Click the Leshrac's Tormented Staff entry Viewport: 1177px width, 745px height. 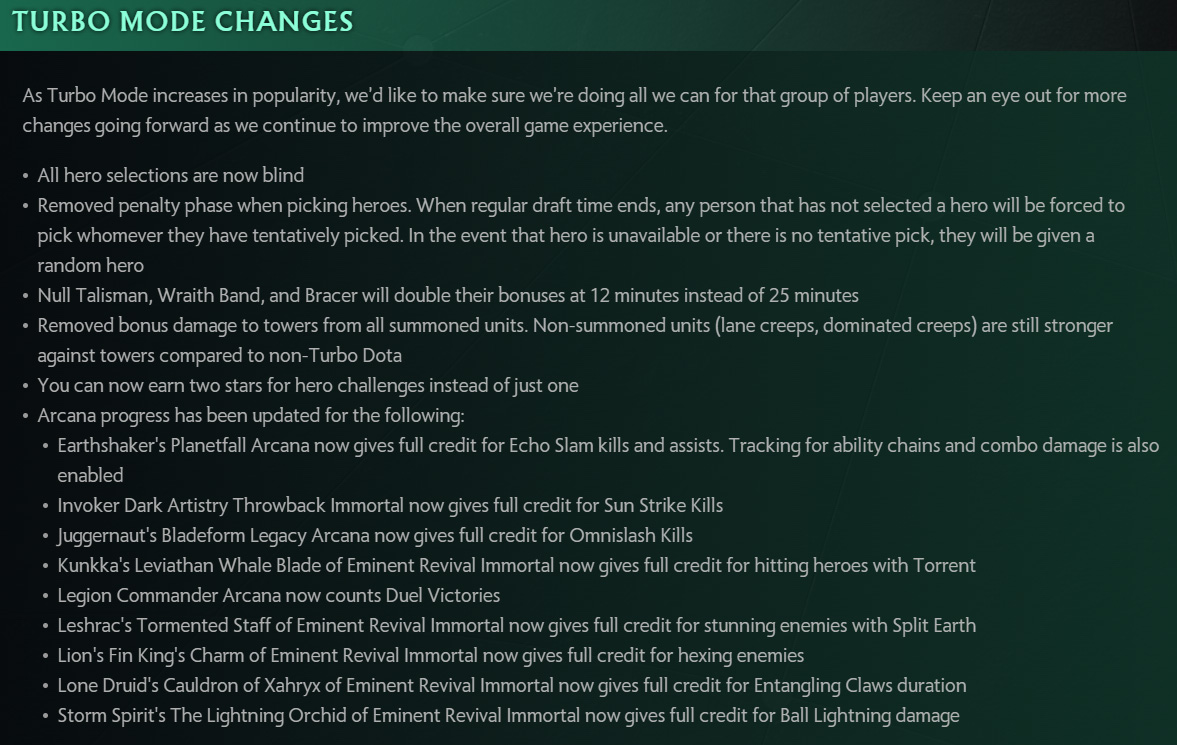(516, 626)
